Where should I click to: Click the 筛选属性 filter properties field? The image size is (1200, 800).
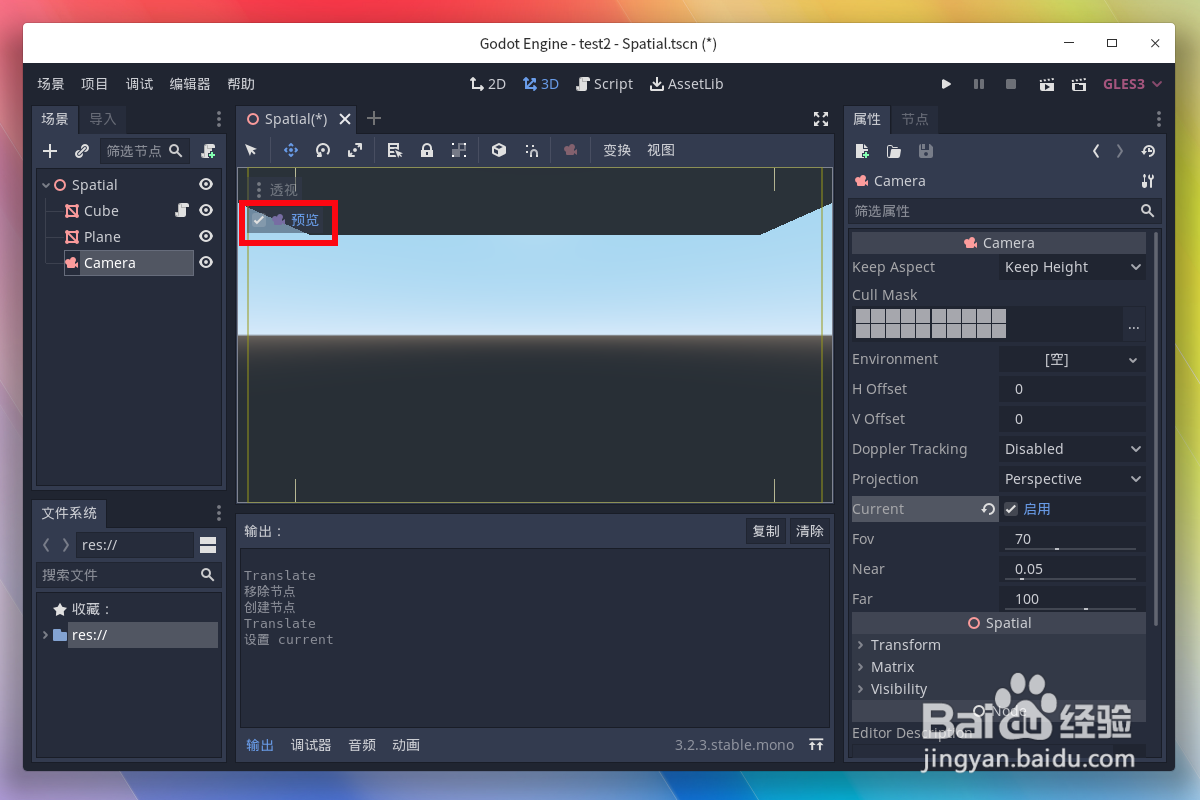(1003, 211)
